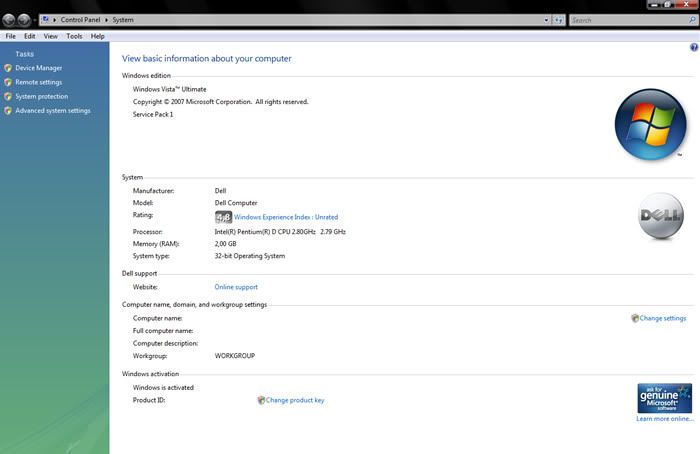Click Windows is activated text

(163, 387)
